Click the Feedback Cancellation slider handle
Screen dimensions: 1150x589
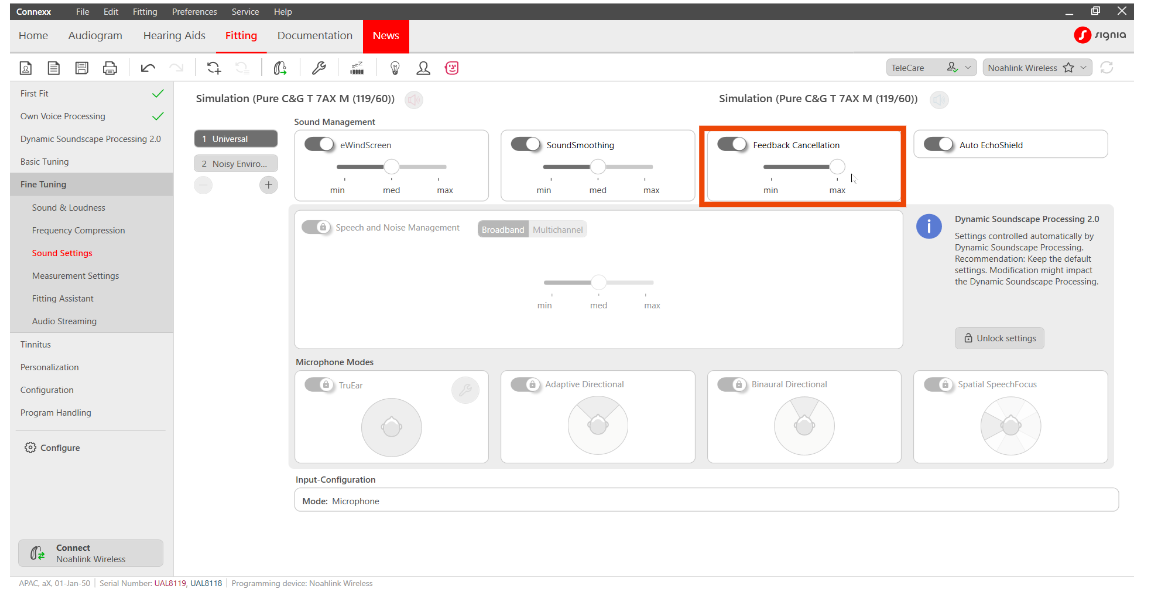point(837,167)
